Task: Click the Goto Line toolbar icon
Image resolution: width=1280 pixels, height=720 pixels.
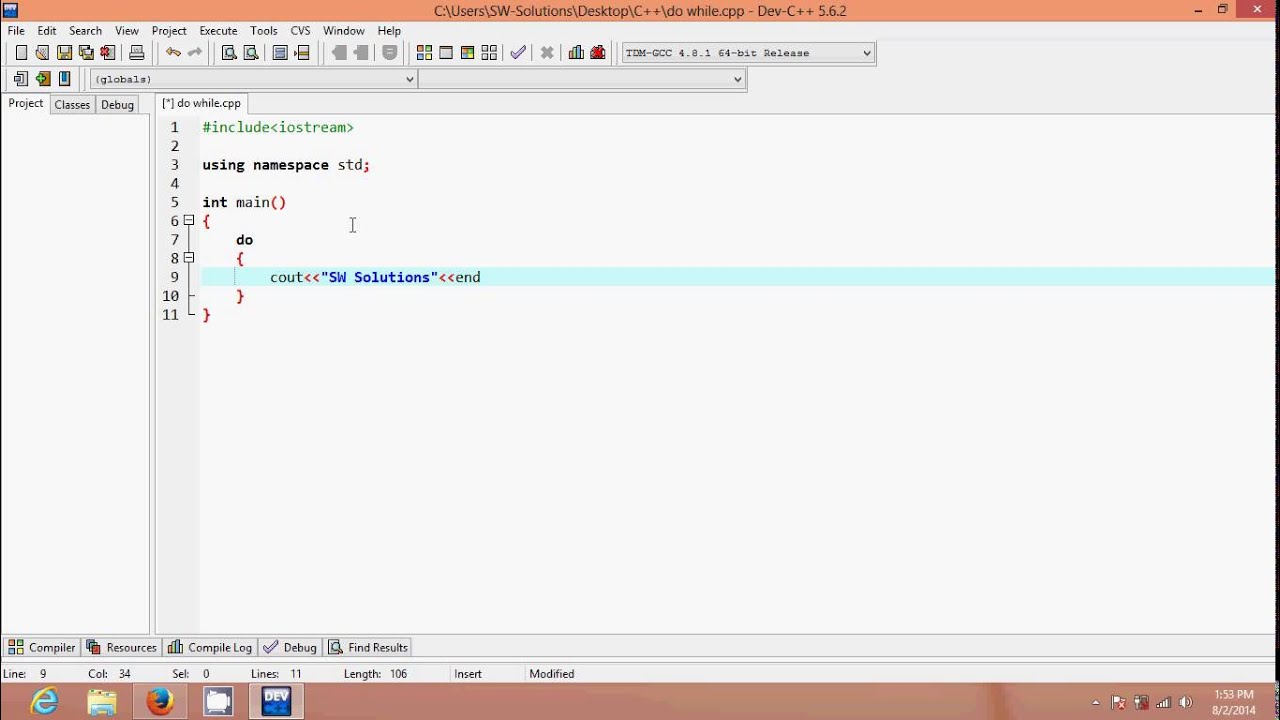Action: 302,53
